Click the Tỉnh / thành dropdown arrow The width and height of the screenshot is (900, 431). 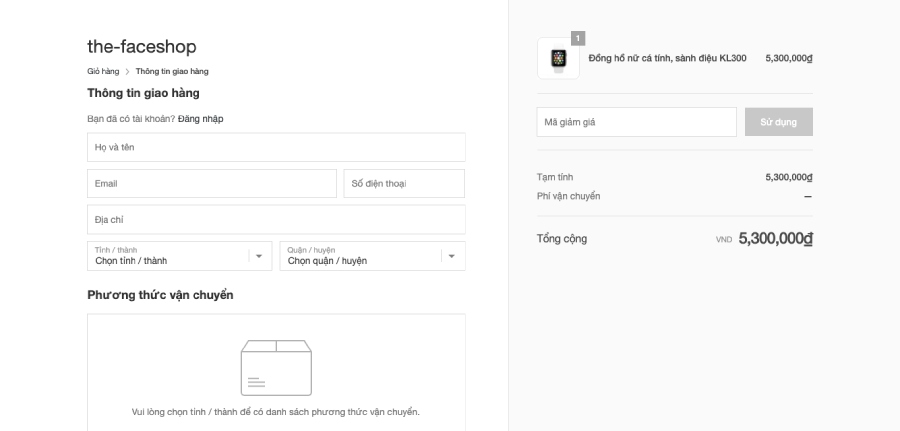[259, 256]
